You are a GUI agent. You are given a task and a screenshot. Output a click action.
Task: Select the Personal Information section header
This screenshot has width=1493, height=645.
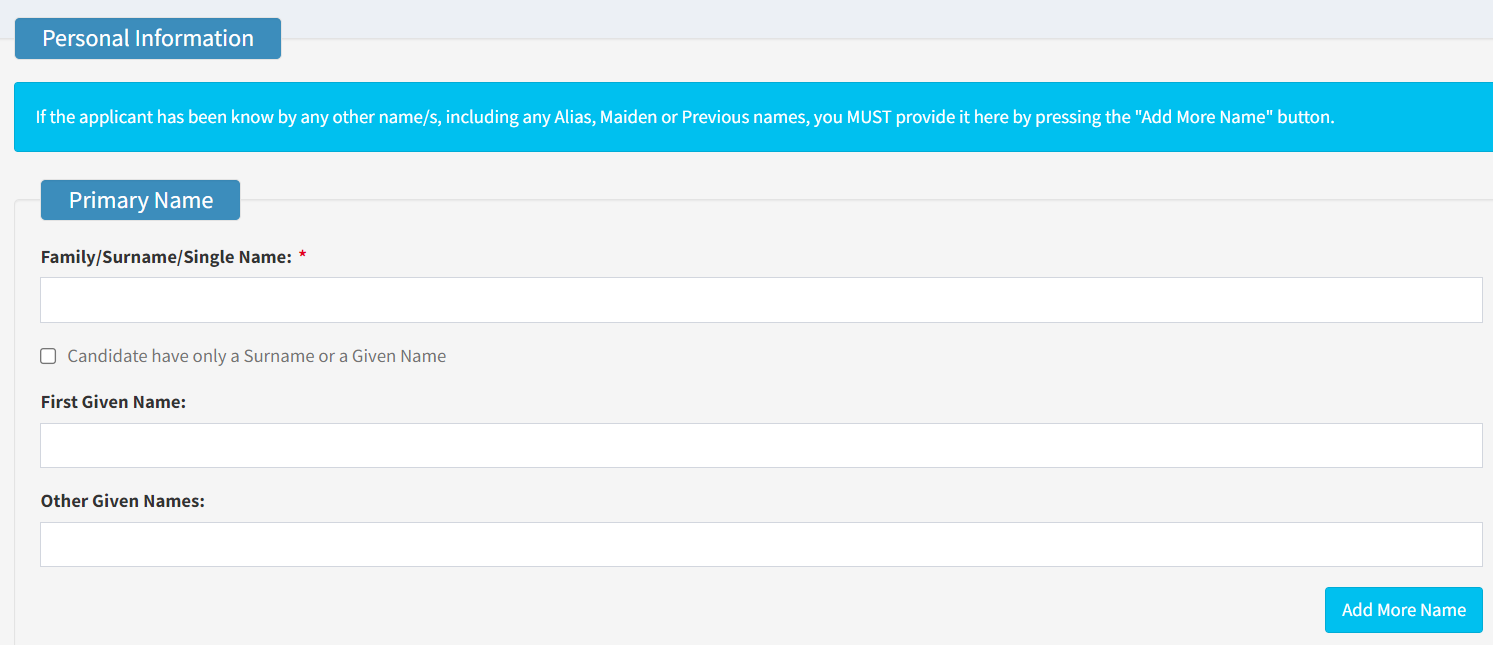point(148,38)
